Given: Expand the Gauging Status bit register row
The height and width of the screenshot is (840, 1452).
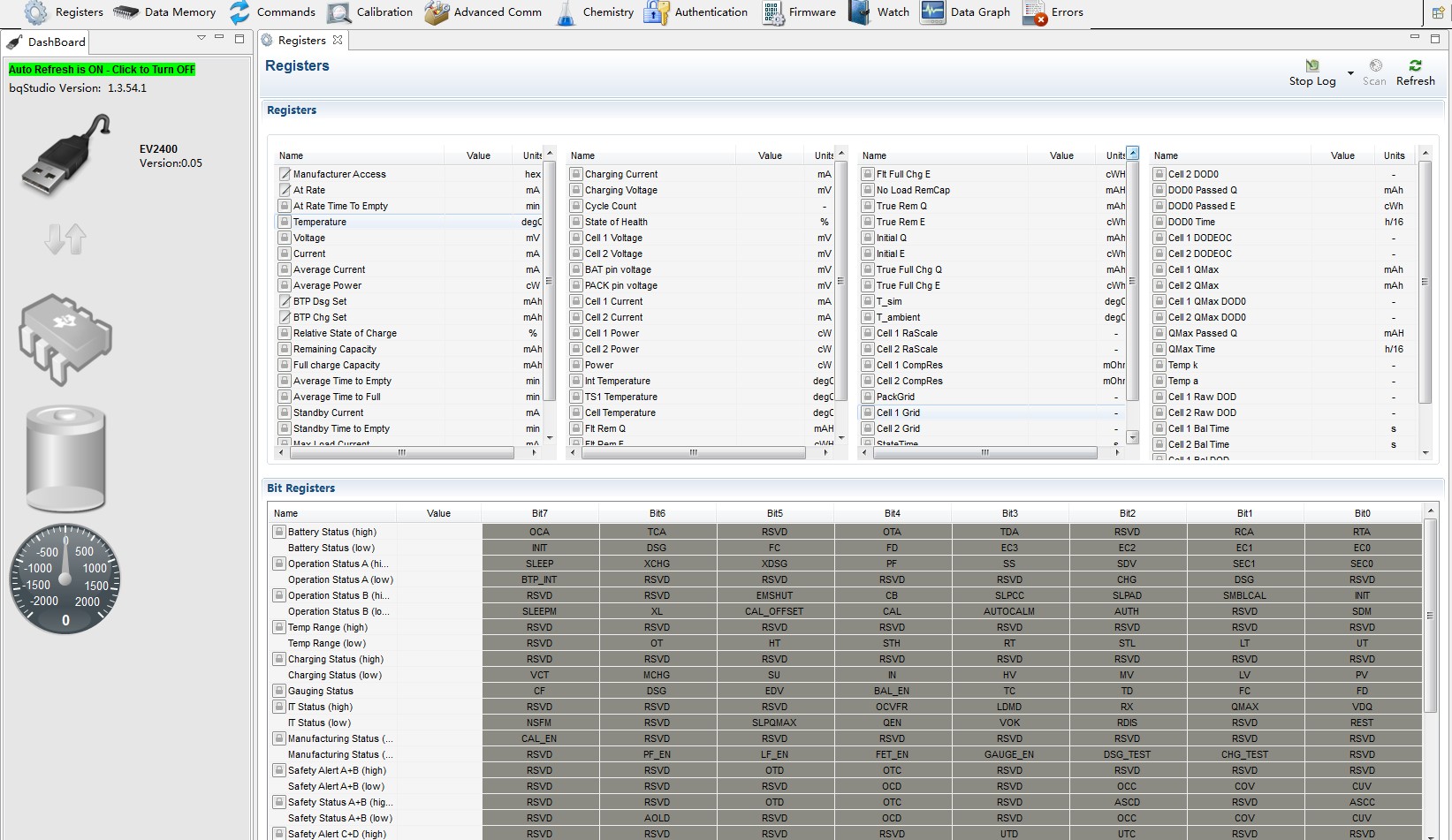Looking at the screenshot, I should [278, 692].
